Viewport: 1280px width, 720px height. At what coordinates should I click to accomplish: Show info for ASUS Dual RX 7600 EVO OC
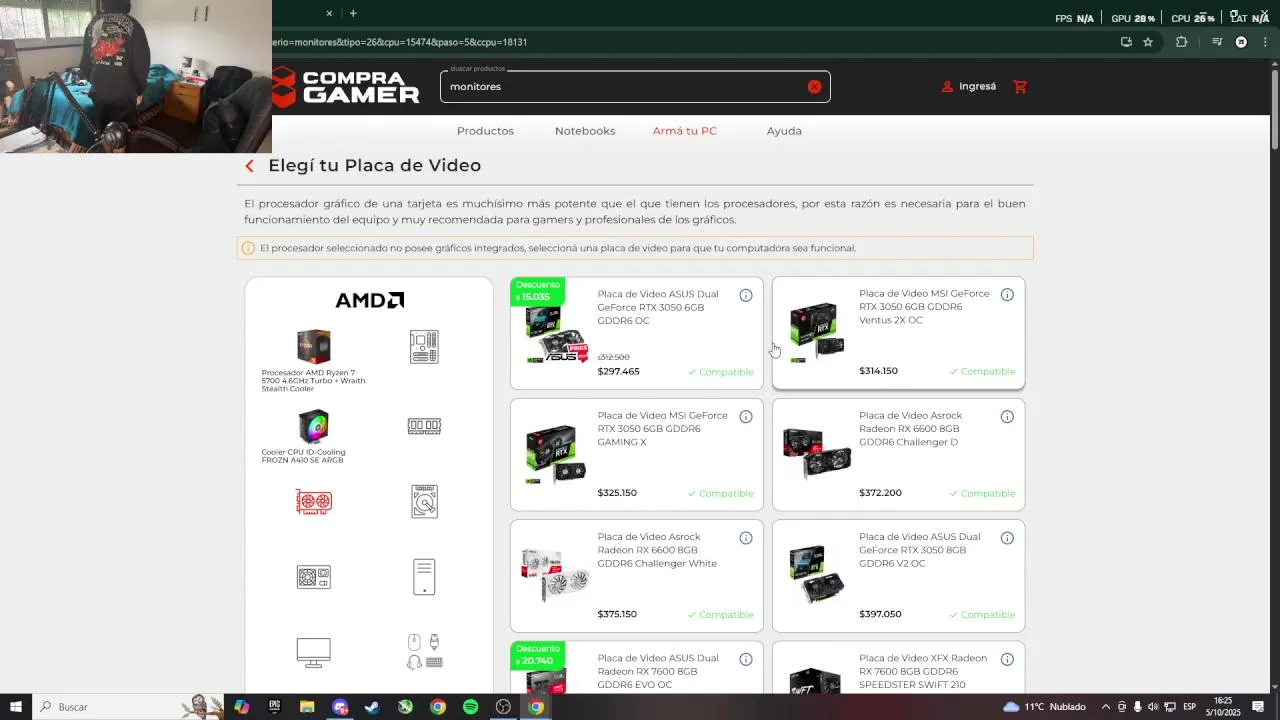746,659
